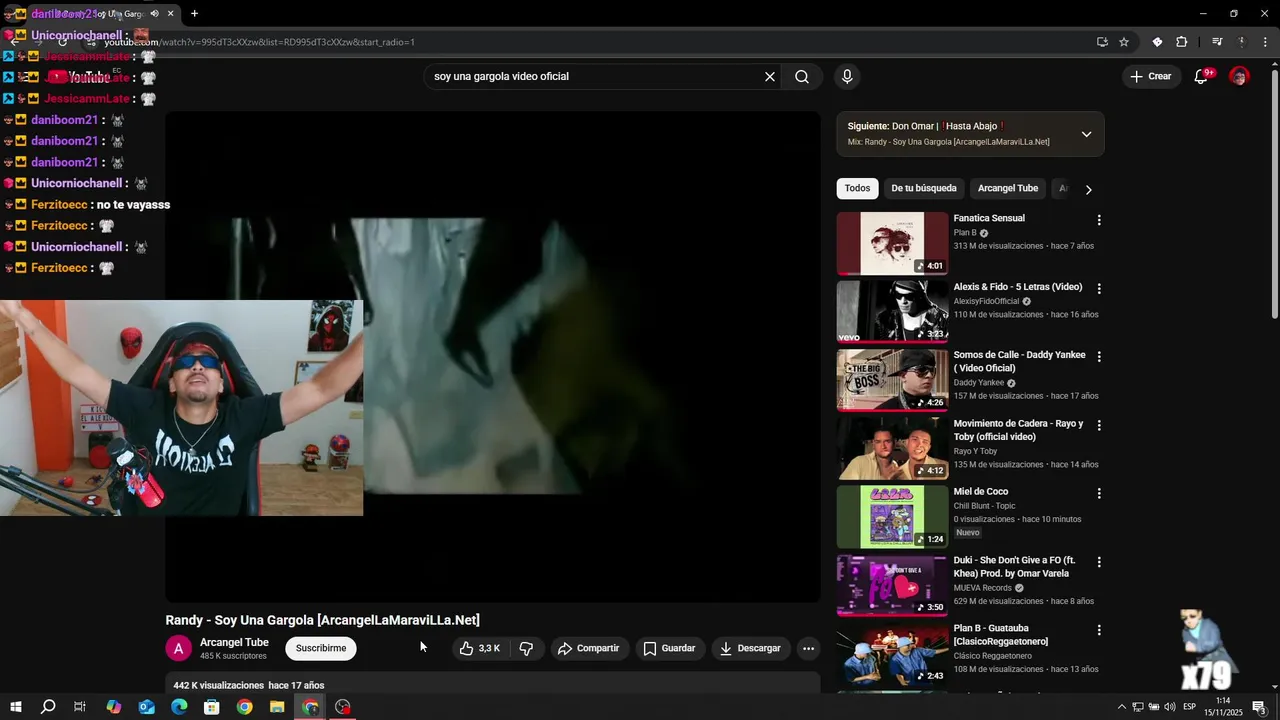Open the Chrome extensions puzzle icon

click(1182, 42)
